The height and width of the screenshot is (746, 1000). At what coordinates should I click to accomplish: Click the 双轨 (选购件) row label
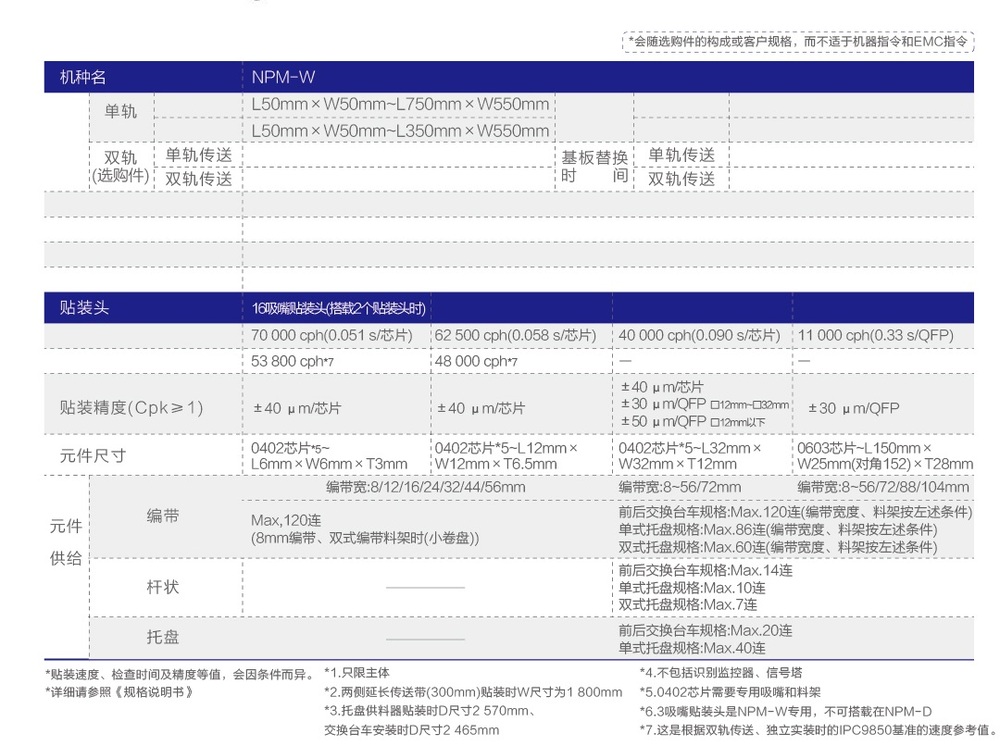coord(120,166)
